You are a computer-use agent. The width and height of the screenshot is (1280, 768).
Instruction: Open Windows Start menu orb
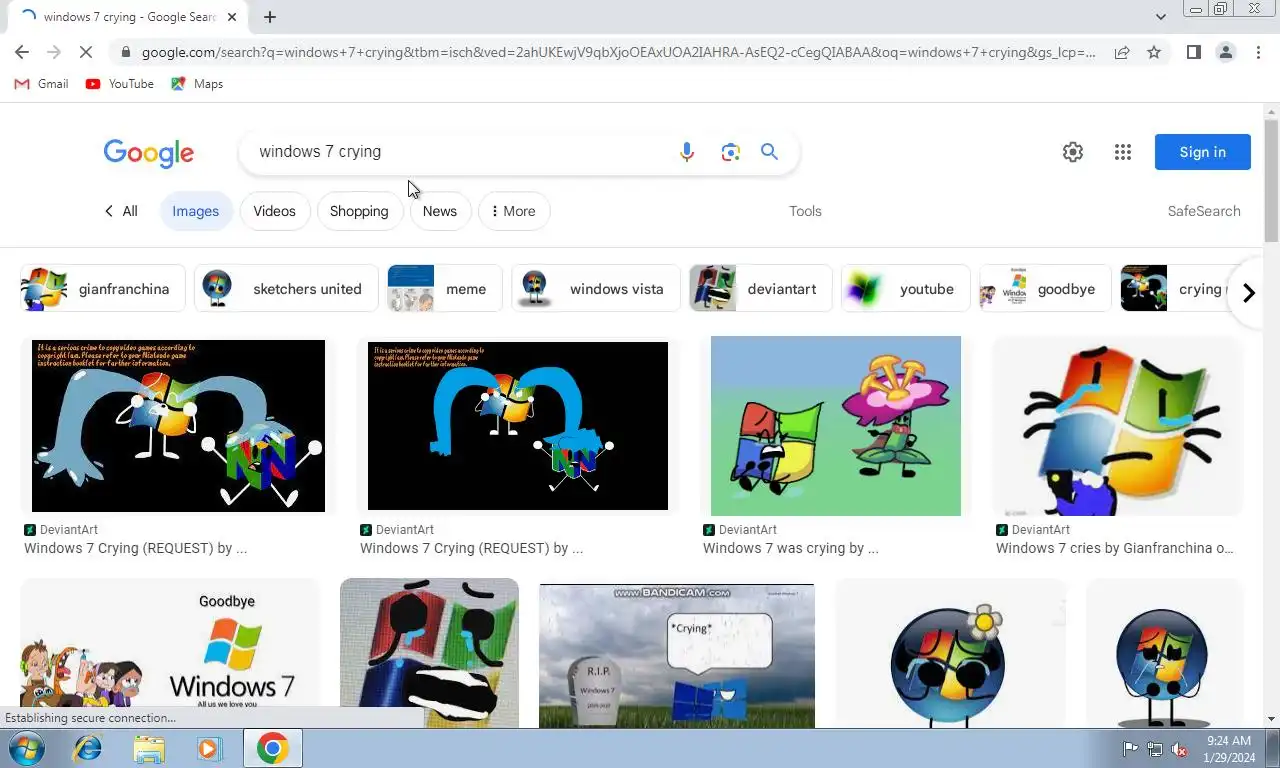[x=27, y=748]
